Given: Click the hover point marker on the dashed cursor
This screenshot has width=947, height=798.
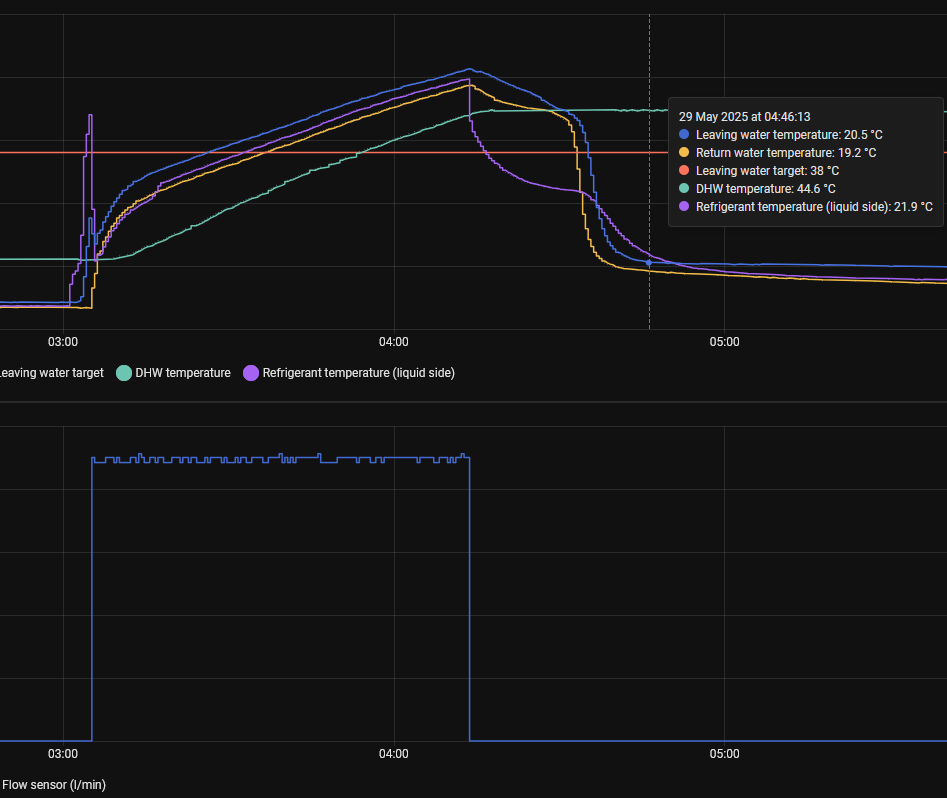Looking at the screenshot, I should point(649,263).
